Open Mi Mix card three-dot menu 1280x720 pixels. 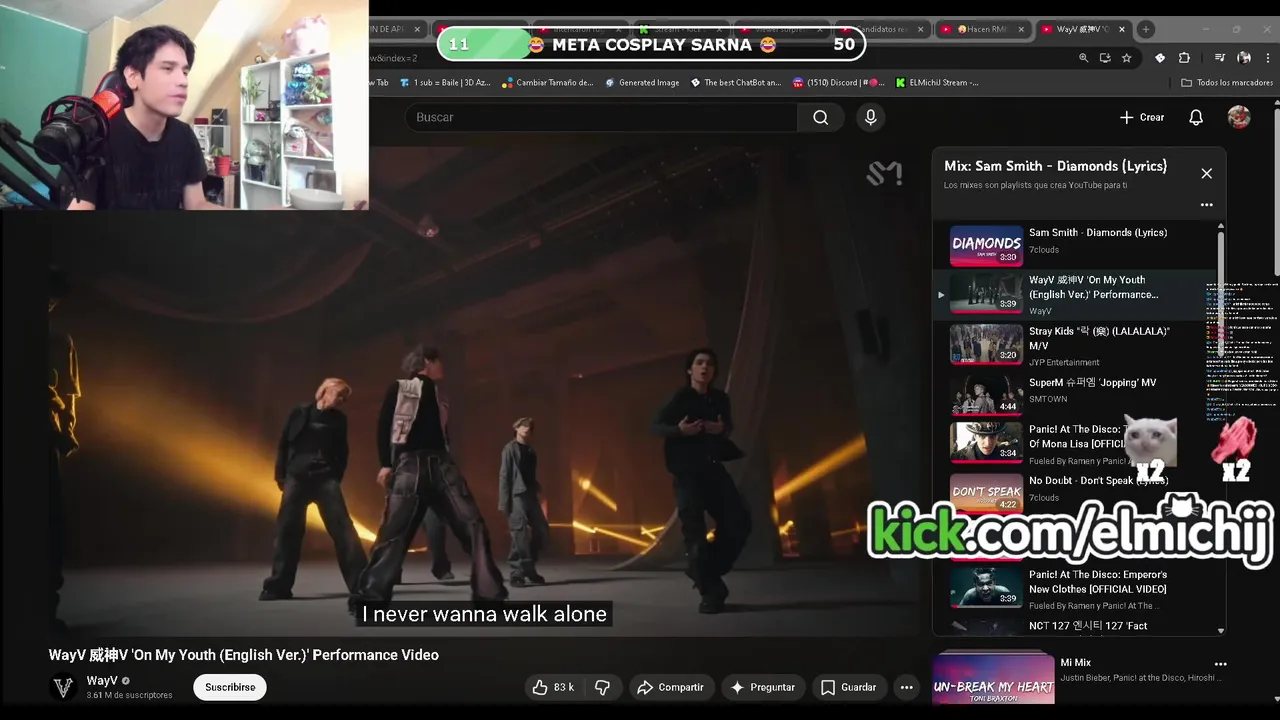click(x=1220, y=664)
